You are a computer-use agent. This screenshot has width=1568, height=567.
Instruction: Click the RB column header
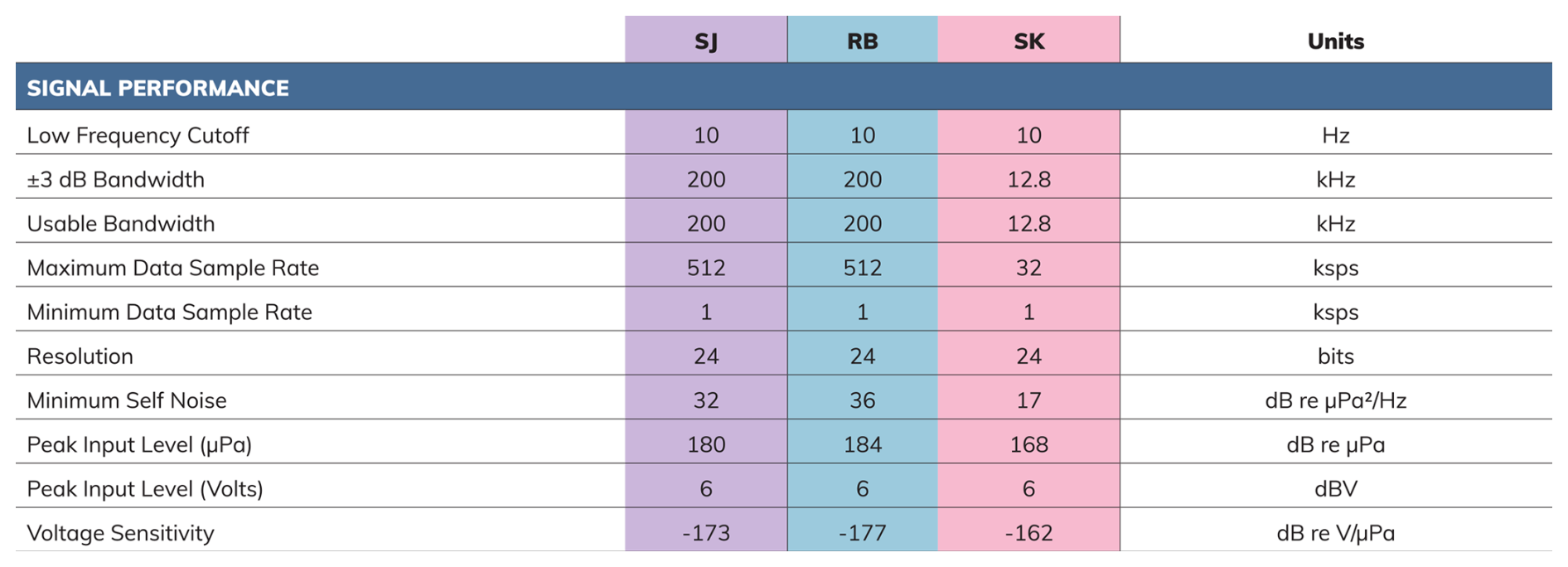pyautogui.click(x=862, y=41)
